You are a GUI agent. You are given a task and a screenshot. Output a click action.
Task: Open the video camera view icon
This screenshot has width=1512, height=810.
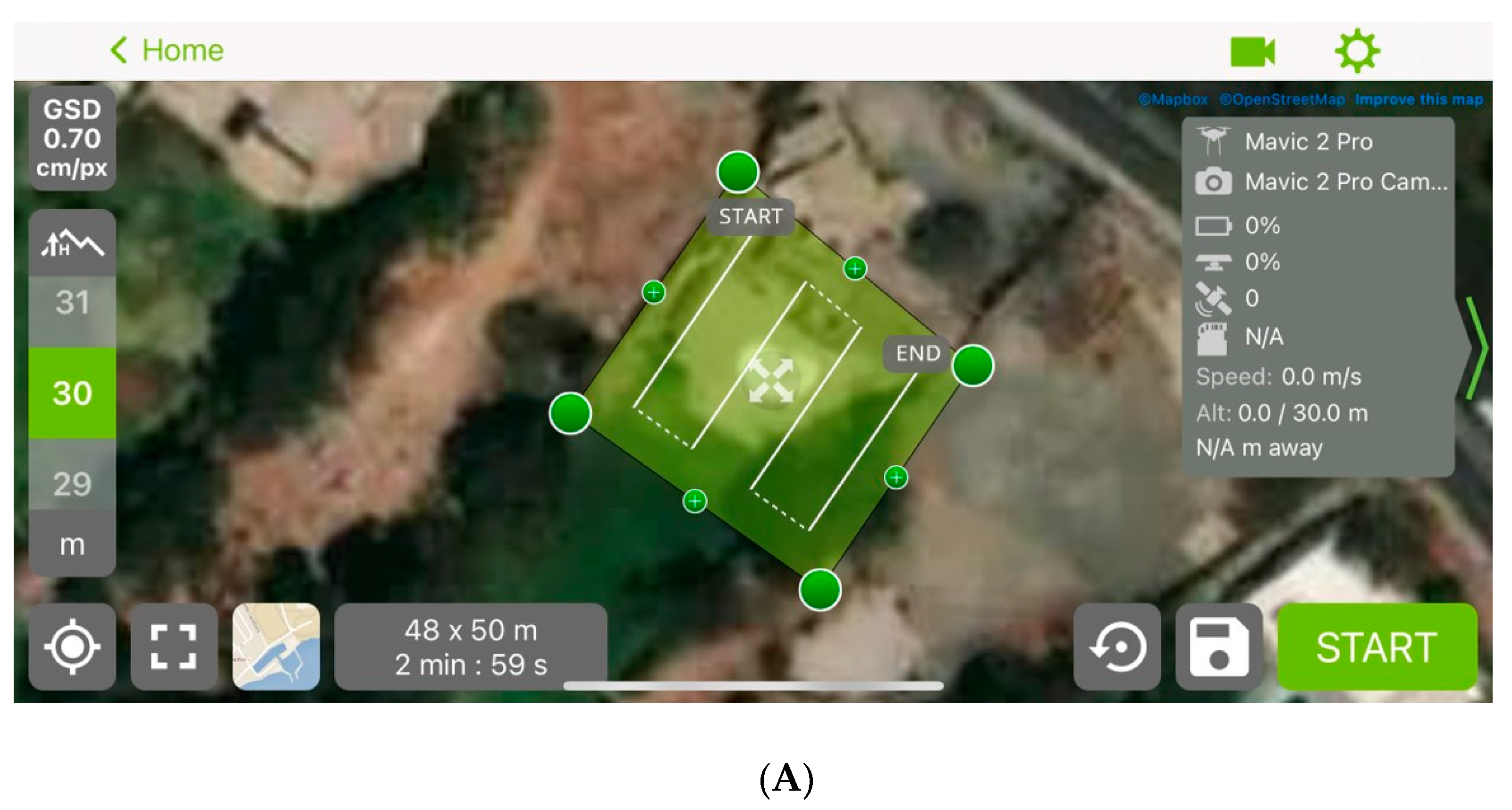pyautogui.click(x=1252, y=51)
